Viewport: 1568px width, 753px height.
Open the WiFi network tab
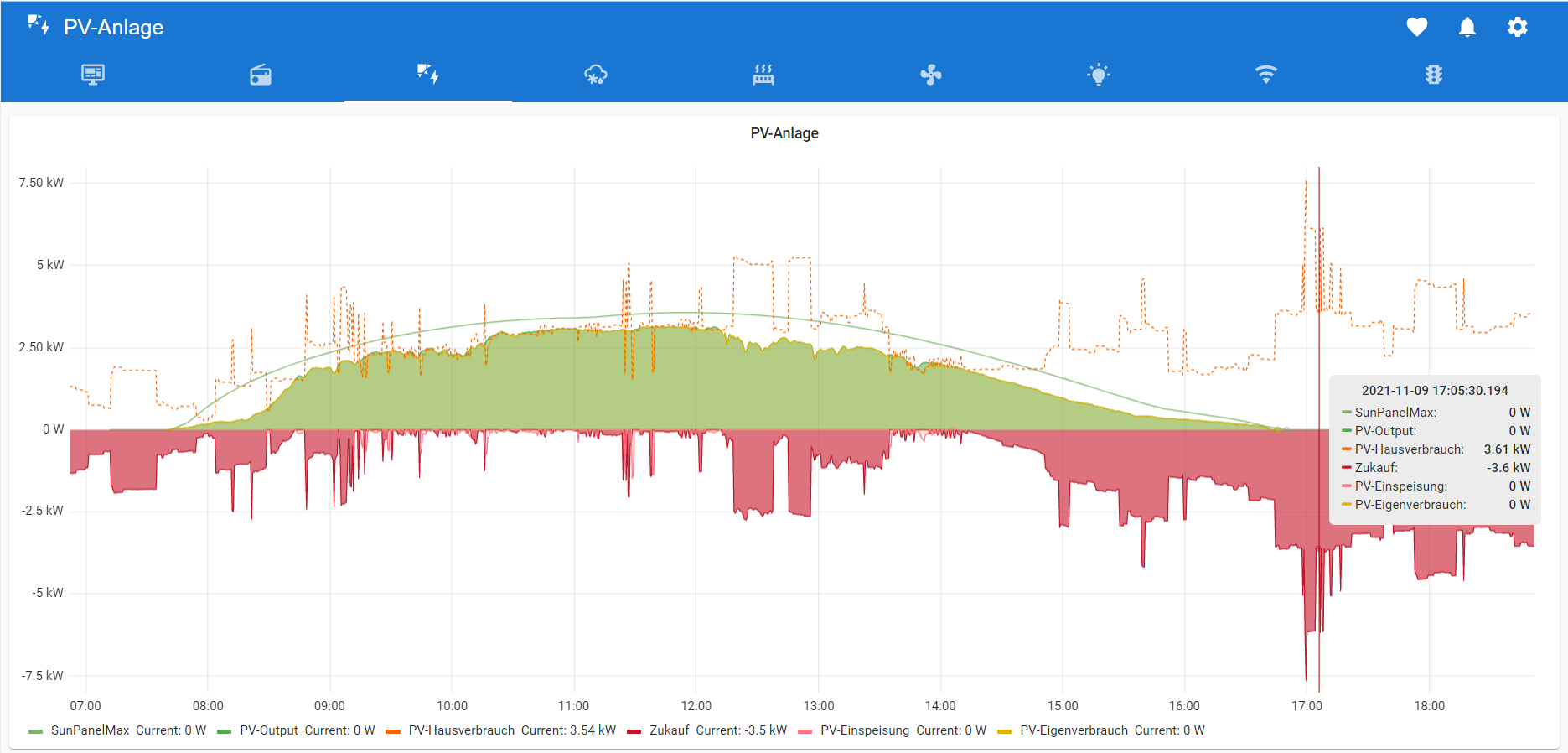tap(1266, 75)
